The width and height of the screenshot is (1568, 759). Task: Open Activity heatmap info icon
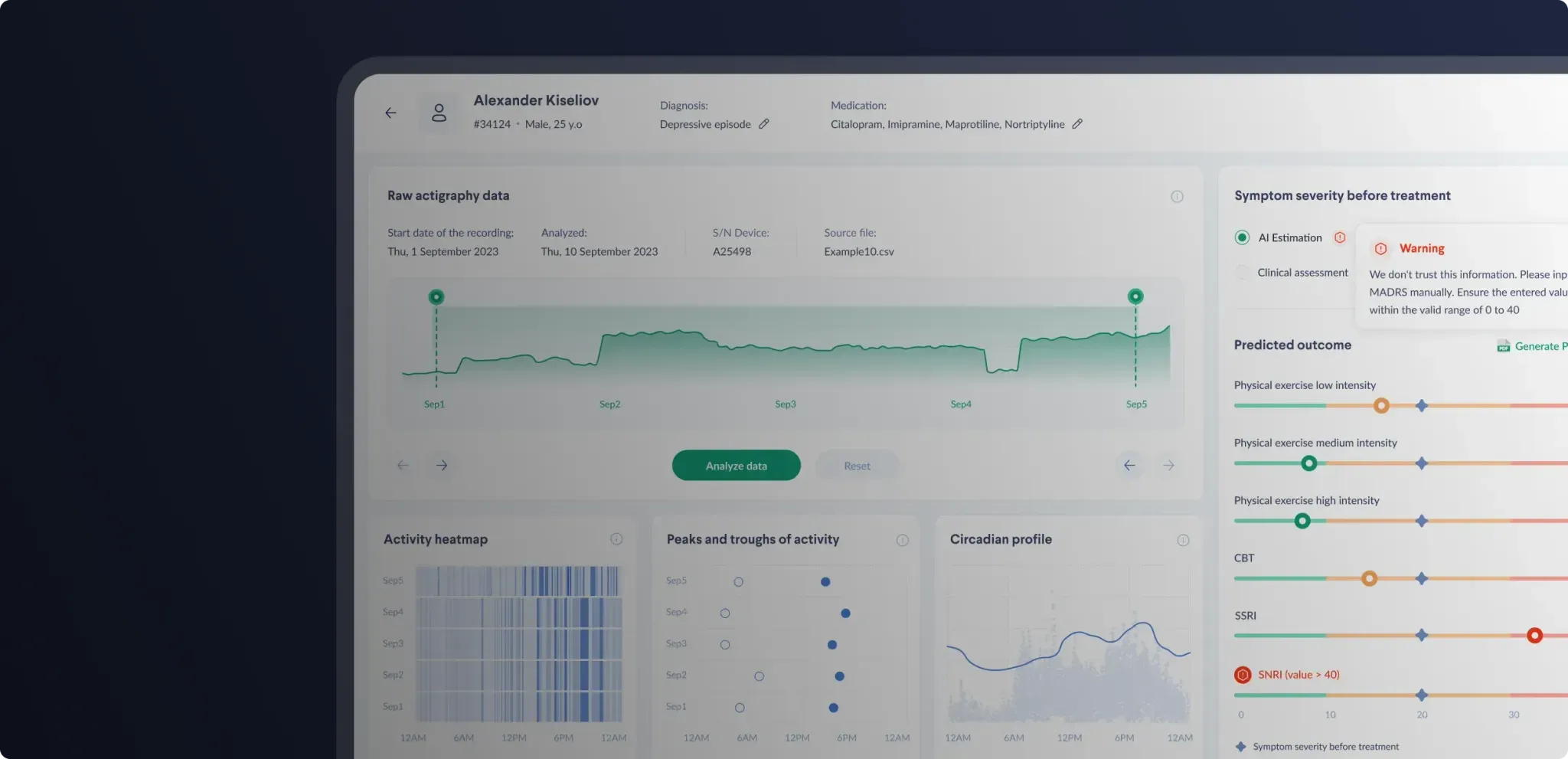(x=616, y=539)
